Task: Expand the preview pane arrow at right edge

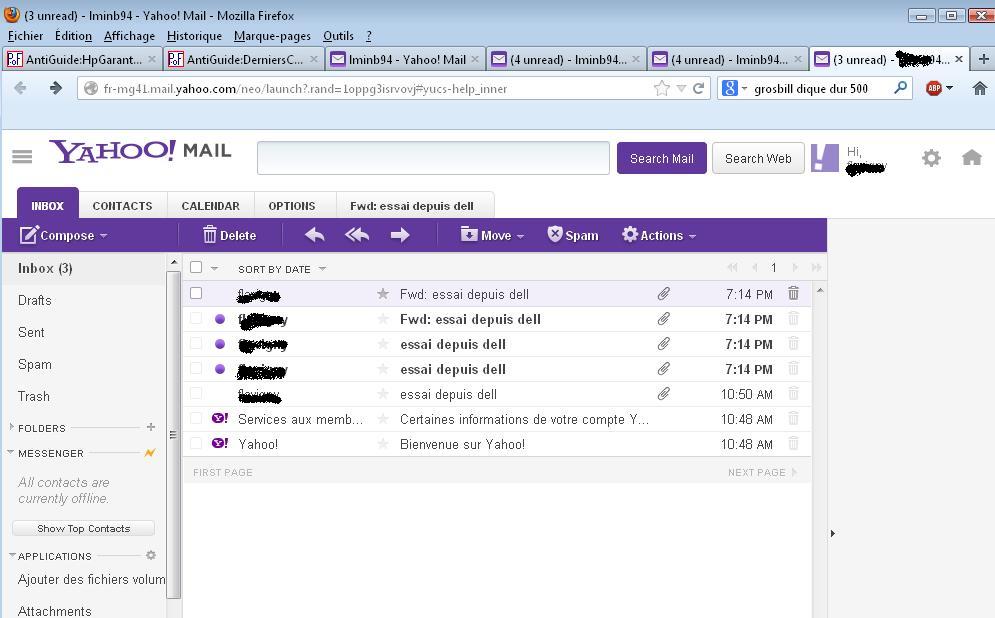Action: [x=833, y=534]
